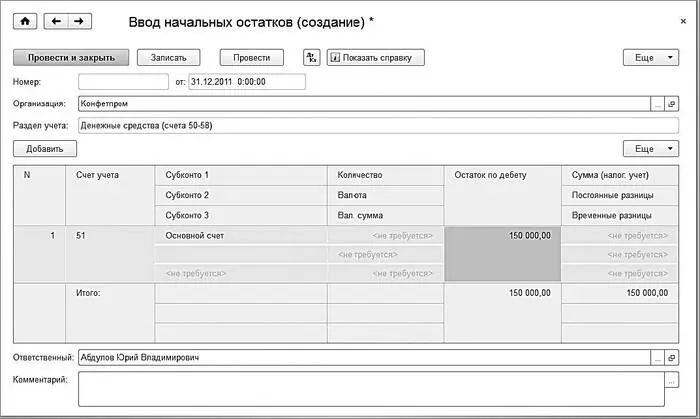Image resolution: width=700 pixels, height=419 pixels.
Task: Open the Дт/Кт postings icon
Action: click(x=312, y=58)
